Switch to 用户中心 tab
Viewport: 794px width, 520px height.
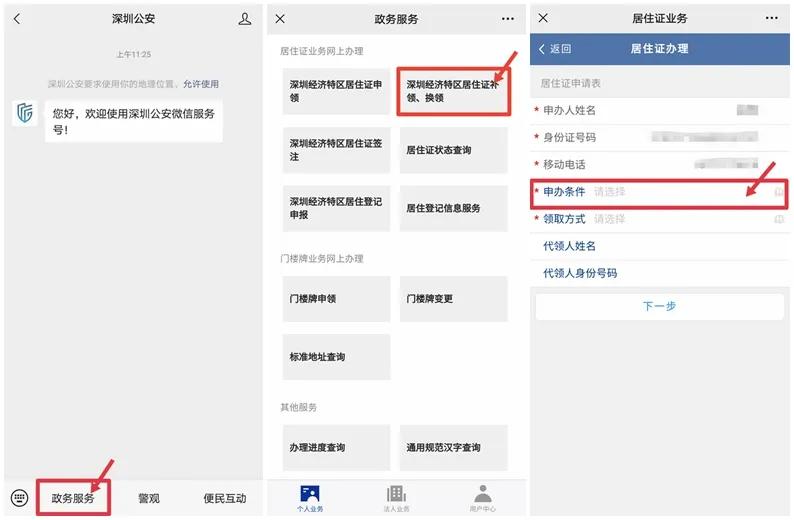tap(483, 498)
